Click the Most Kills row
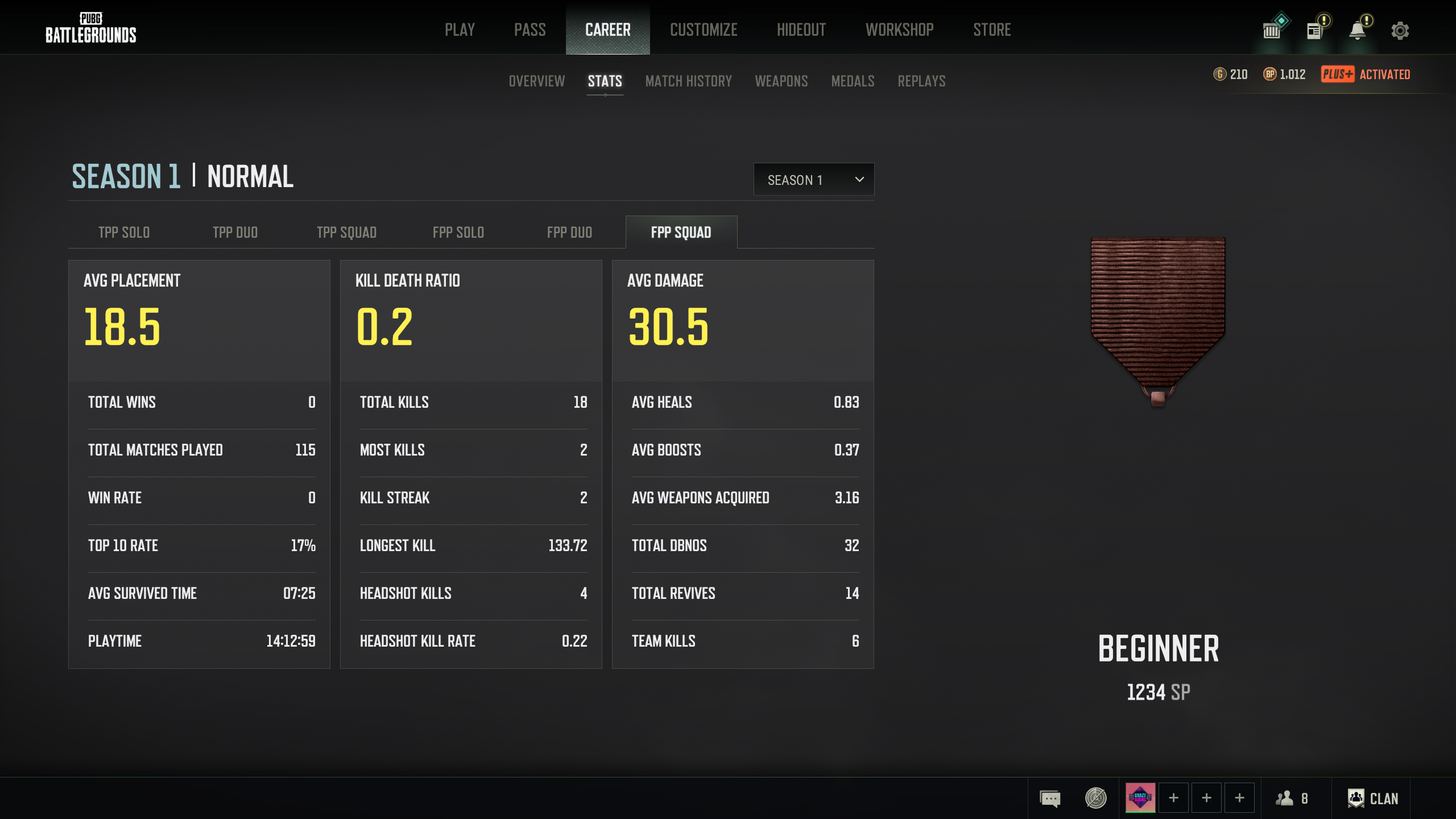This screenshot has height=819, width=1456. [473, 450]
